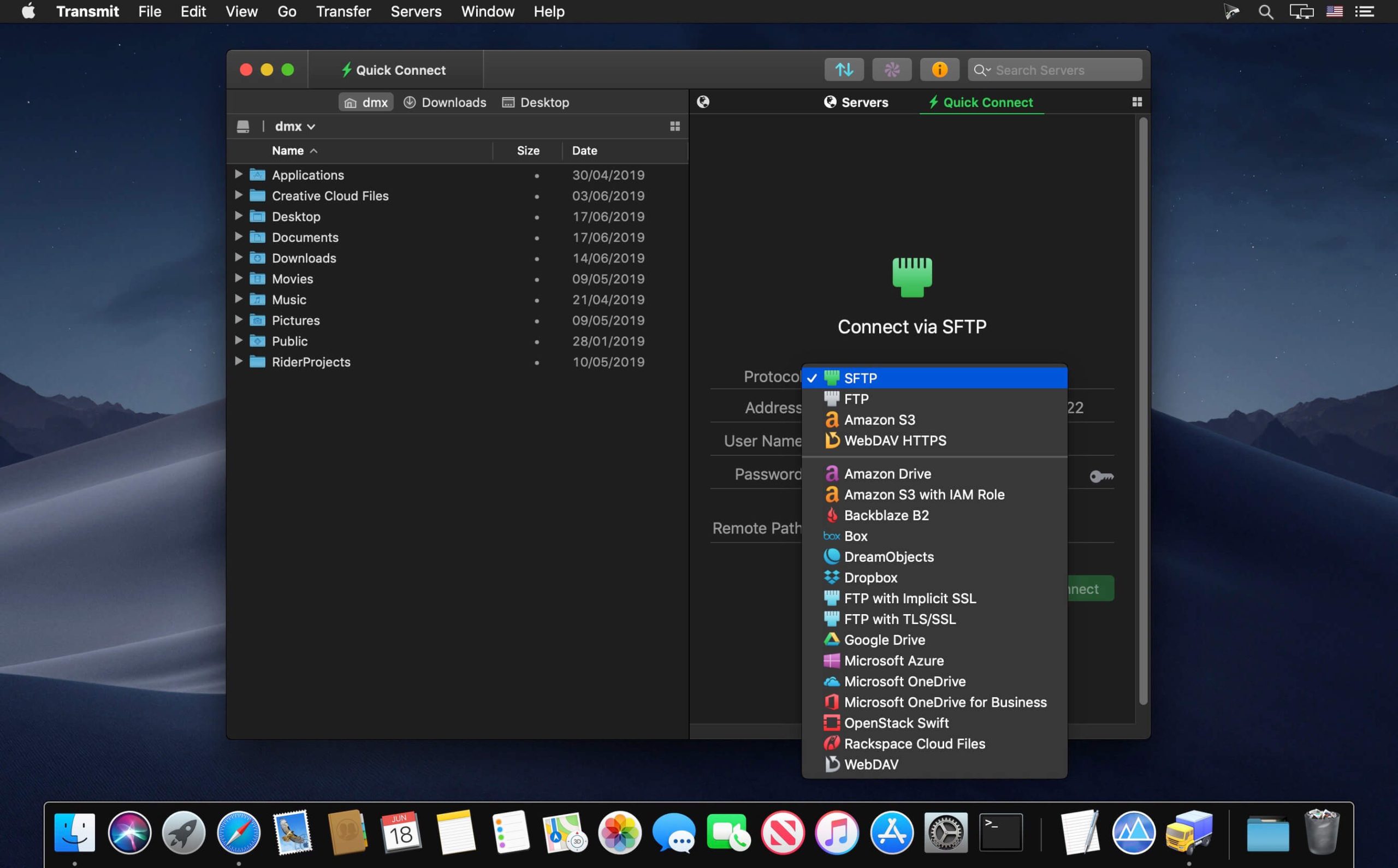Expand the RiderProjects folder

pos(239,361)
